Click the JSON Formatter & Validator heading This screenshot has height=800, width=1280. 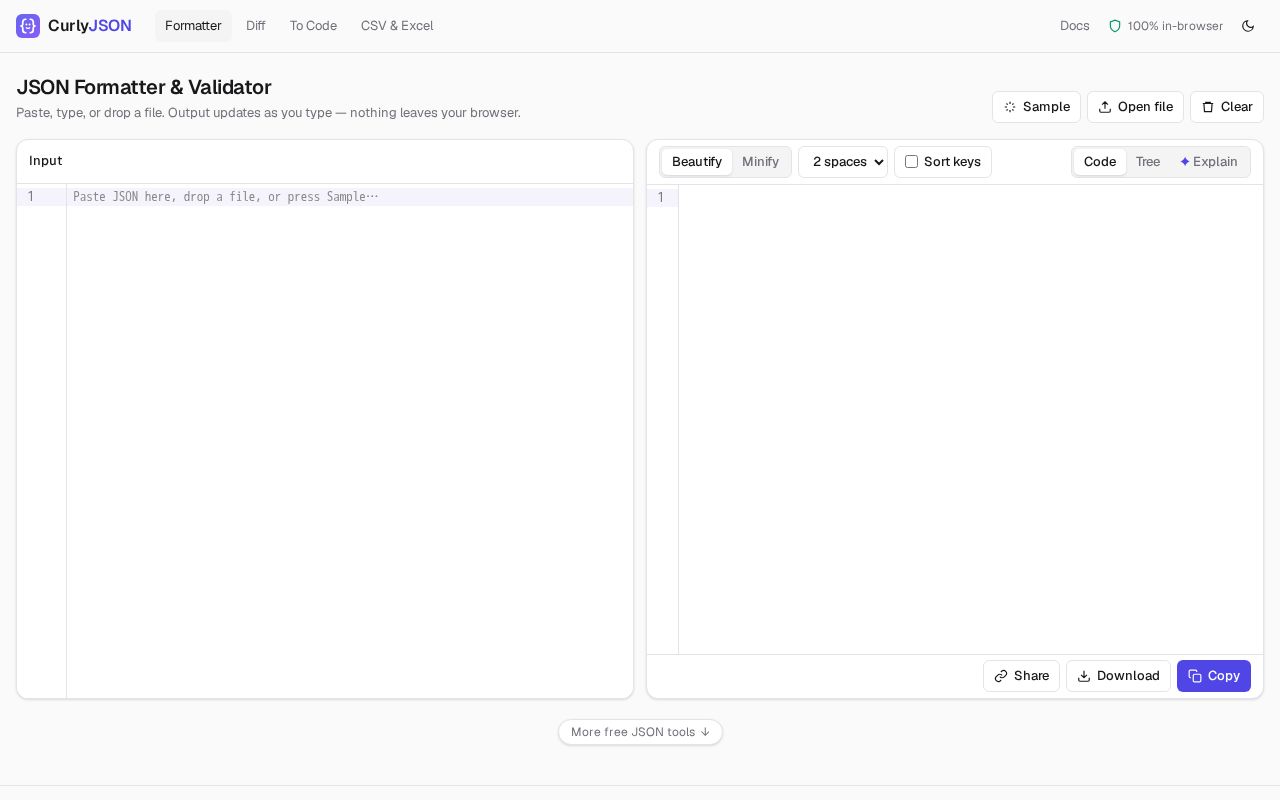(144, 87)
